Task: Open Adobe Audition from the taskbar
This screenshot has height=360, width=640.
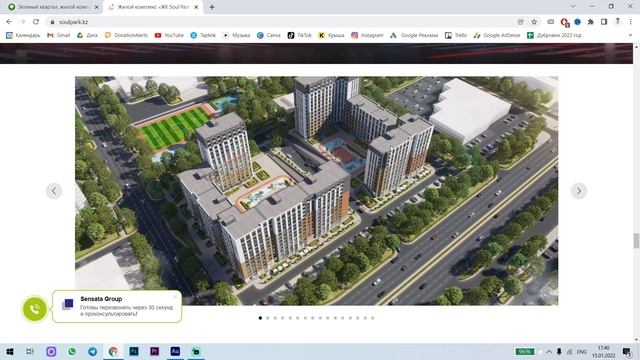Action: [175, 351]
